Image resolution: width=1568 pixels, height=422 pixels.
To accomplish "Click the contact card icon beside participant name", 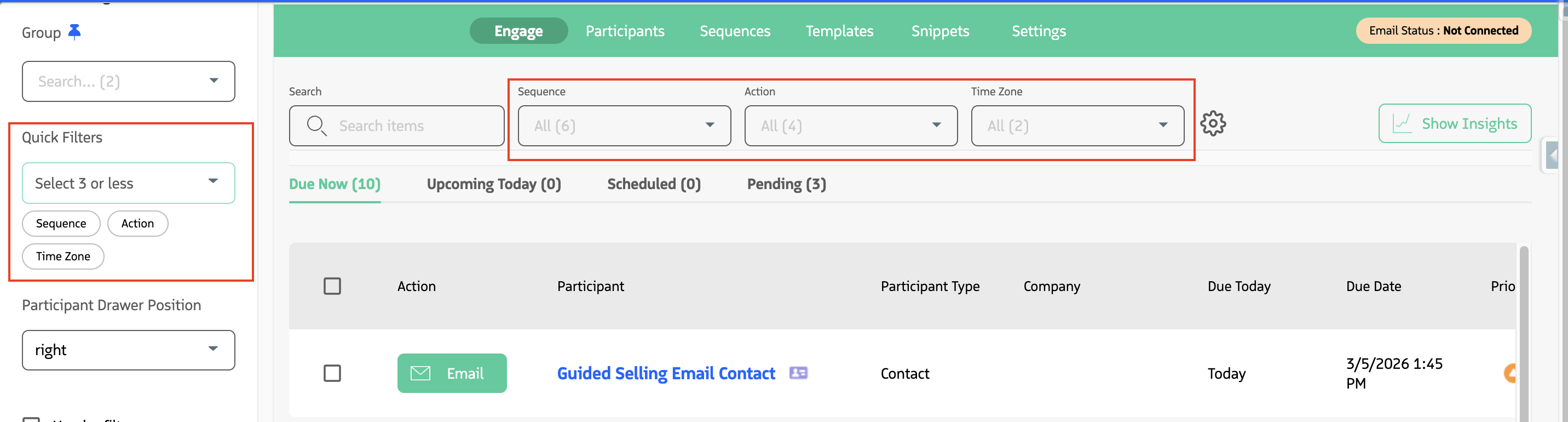I will [x=798, y=373].
